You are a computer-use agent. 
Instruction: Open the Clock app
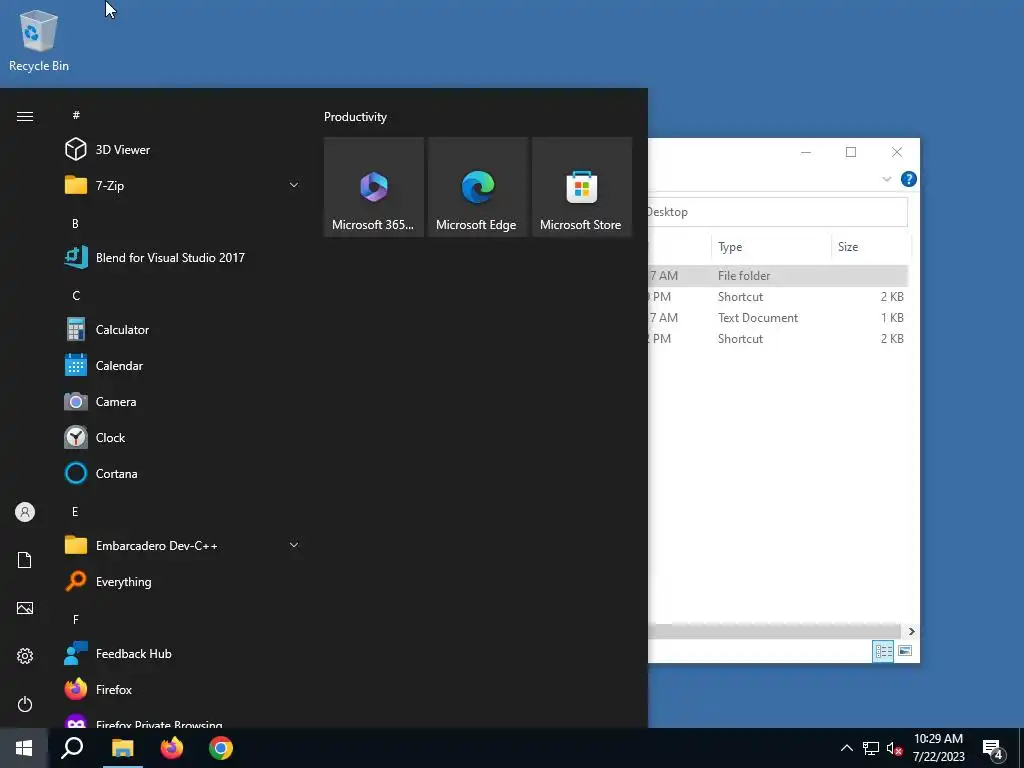click(x=183, y=437)
